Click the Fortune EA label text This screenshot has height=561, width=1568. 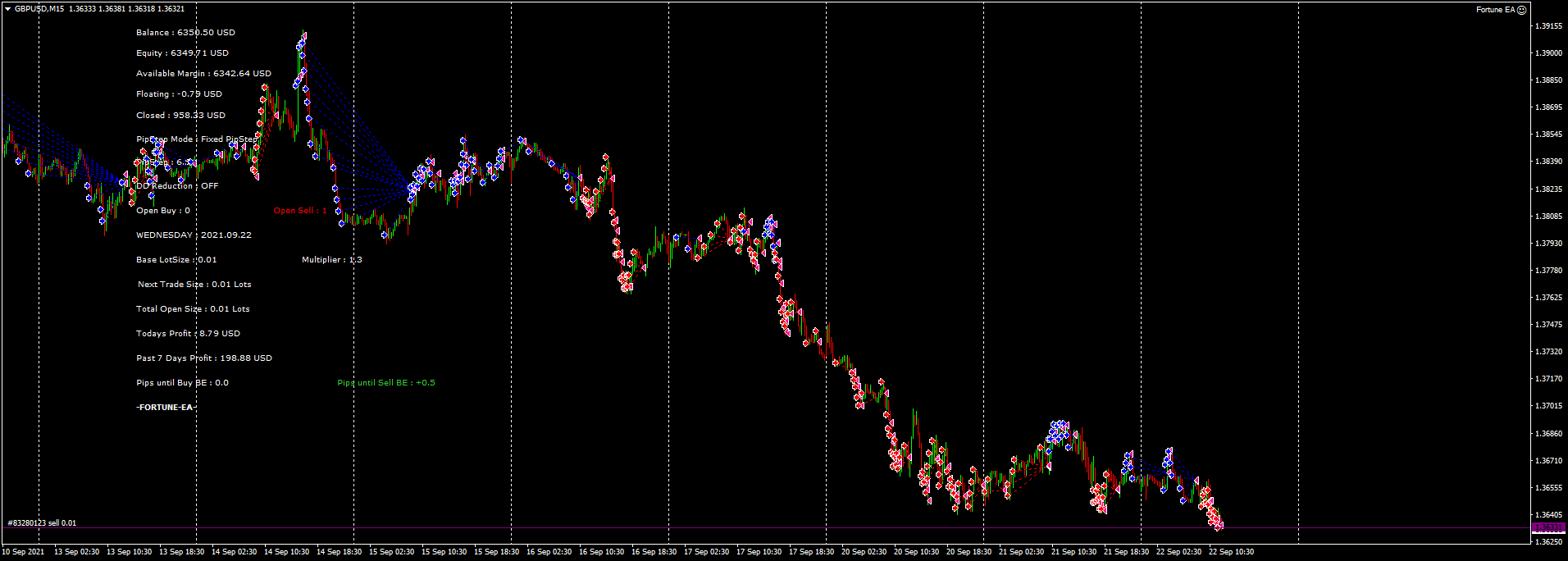(1496, 10)
